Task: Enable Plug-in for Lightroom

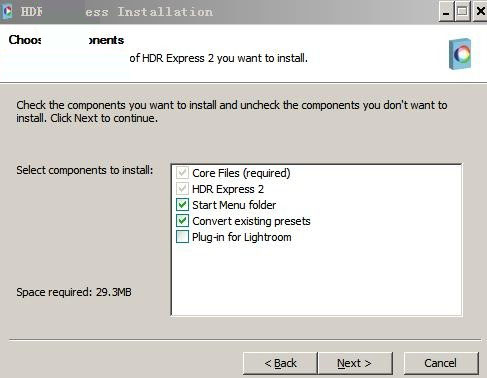Action: pyautogui.click(x=182, y=237)
